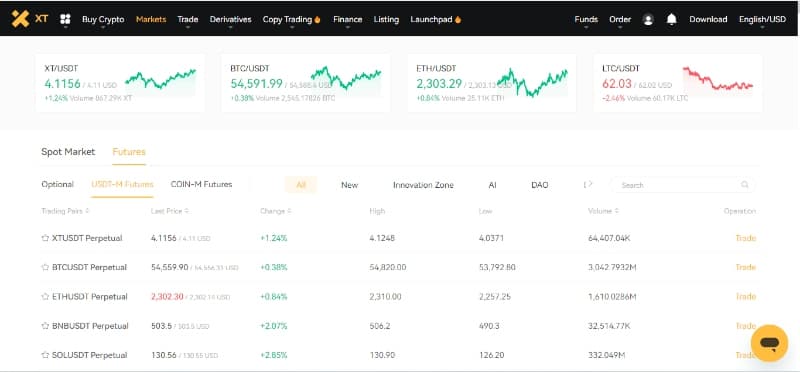
Task: Open BNBUSDT Perpetual row name
Action: pos(90,326)
